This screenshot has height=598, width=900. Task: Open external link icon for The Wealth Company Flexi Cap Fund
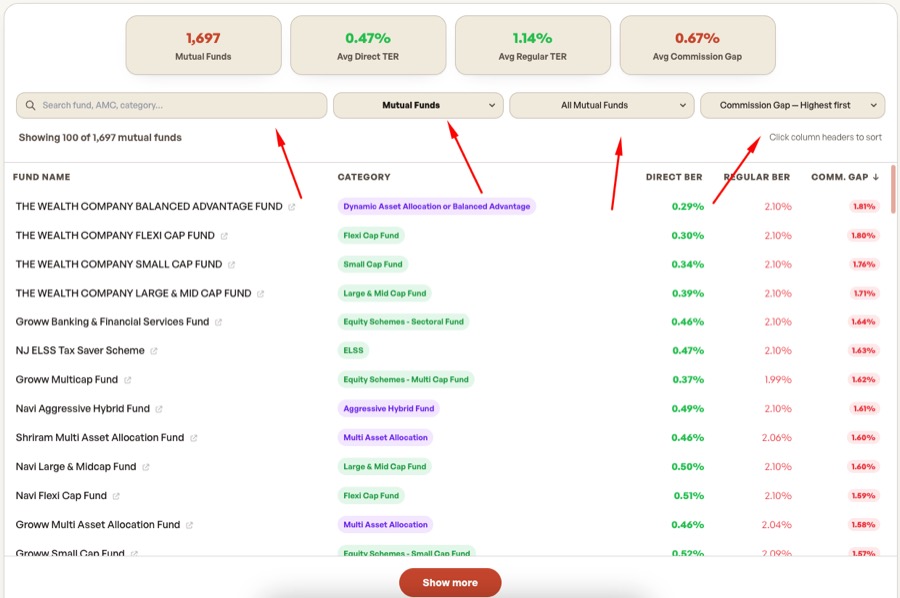(224, 236)
